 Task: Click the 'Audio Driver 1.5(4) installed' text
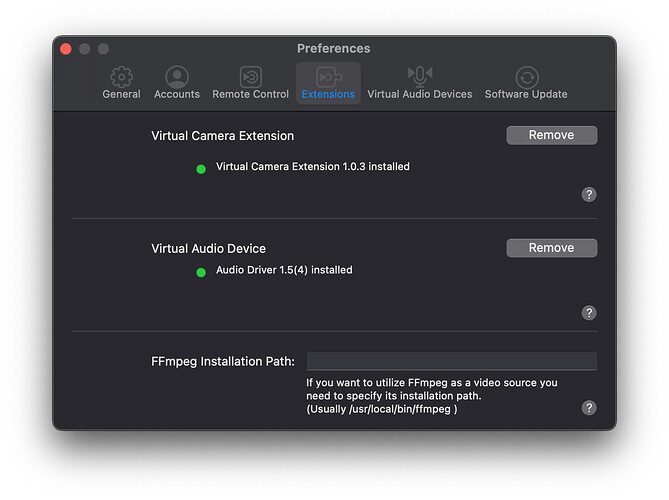(284, 270)
